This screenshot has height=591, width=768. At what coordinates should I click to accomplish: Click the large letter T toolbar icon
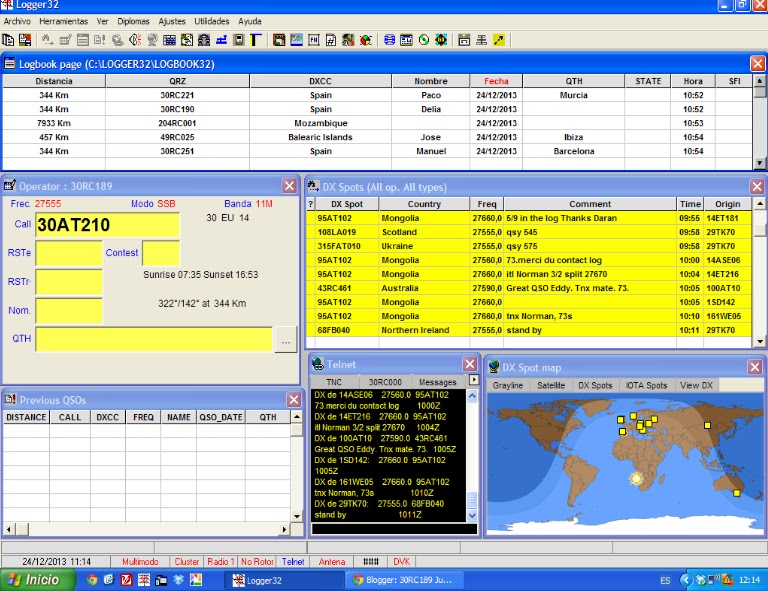[x=255, y=40]
